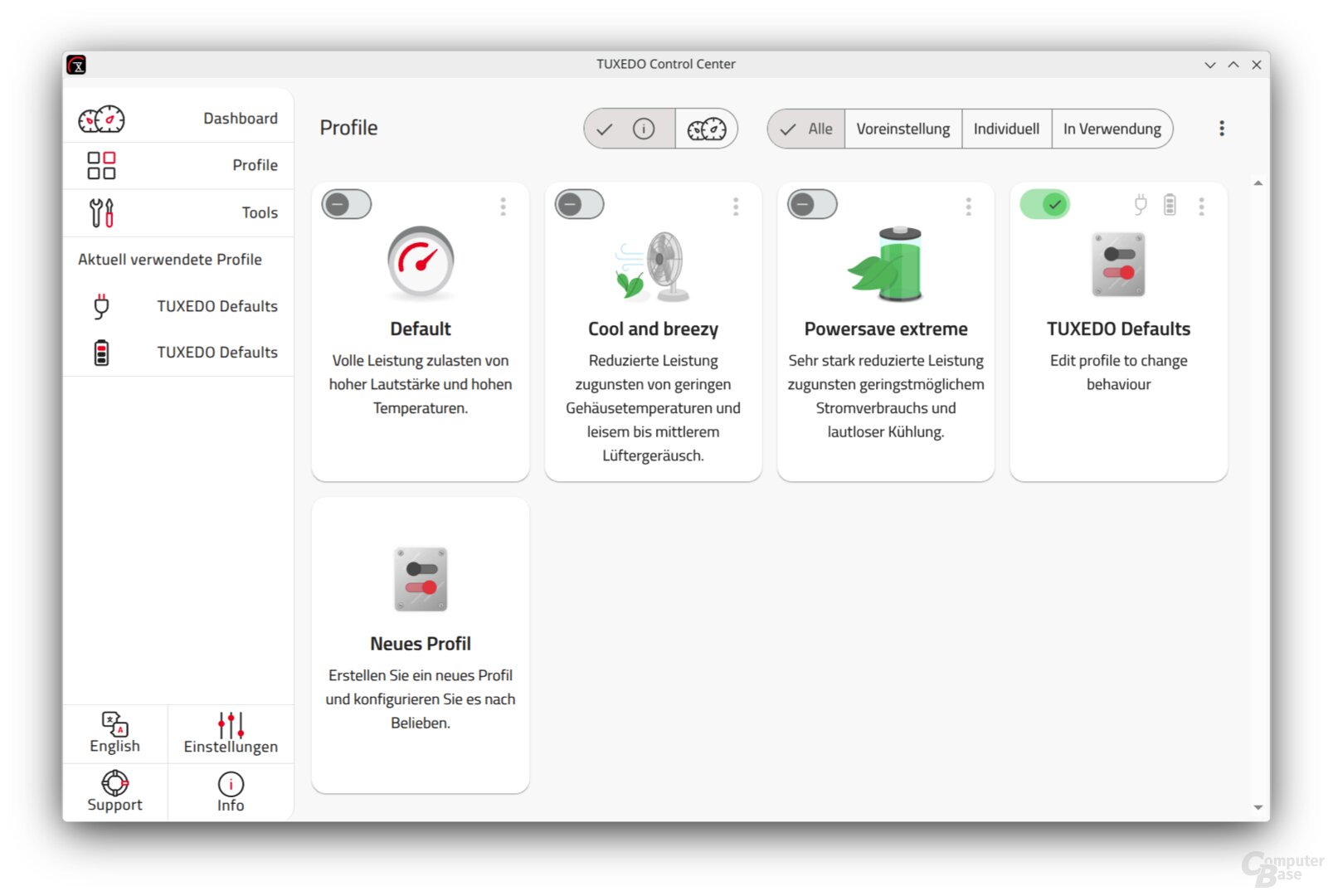
Task: Enable the Powersave extreme profile toggle
Action: coord(812,204)
